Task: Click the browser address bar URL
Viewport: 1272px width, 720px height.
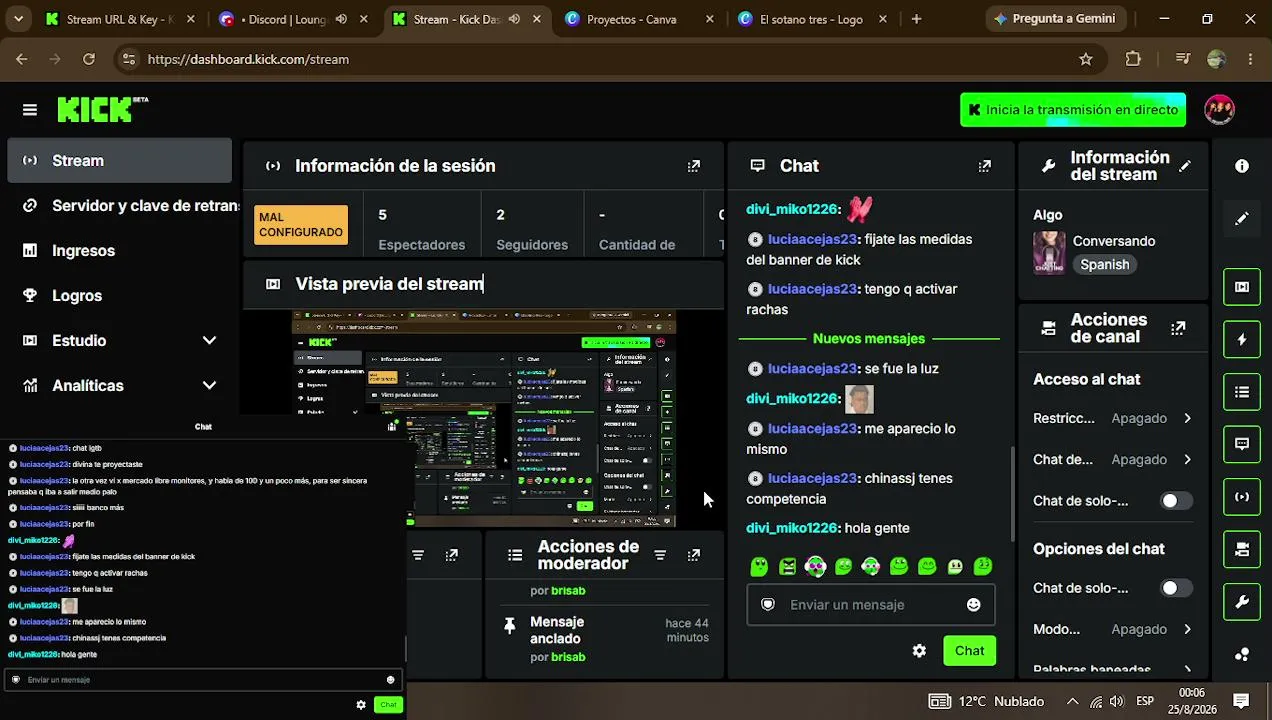Action: point(248,59)
